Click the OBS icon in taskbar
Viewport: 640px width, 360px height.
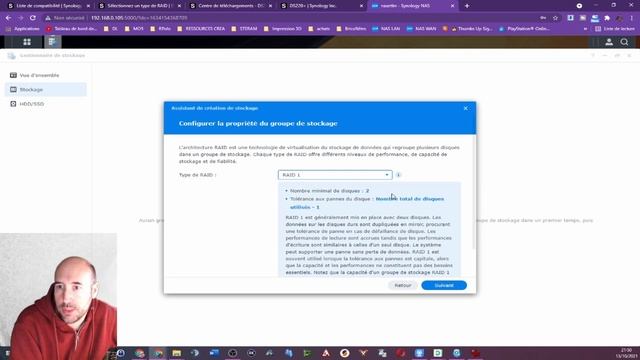(x=233, y=353)
